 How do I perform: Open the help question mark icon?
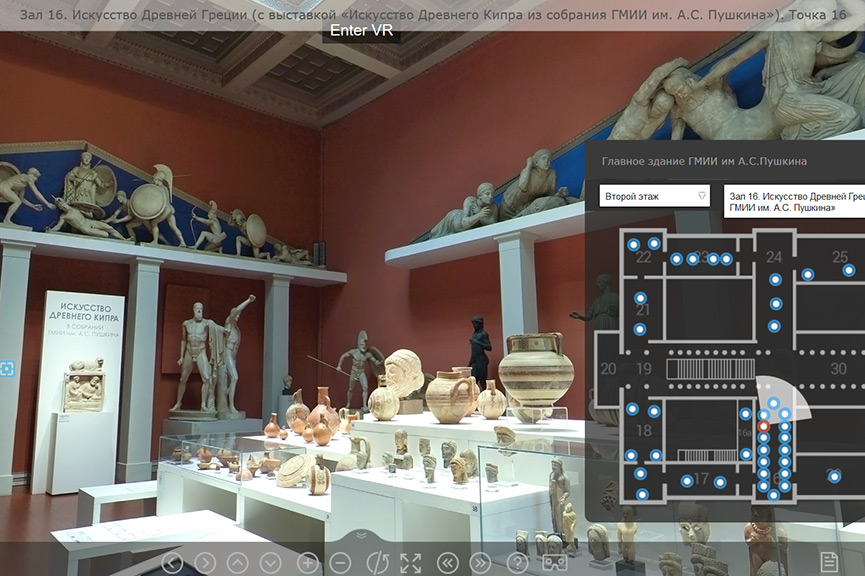pyautogui.click(x=517, y=563)
